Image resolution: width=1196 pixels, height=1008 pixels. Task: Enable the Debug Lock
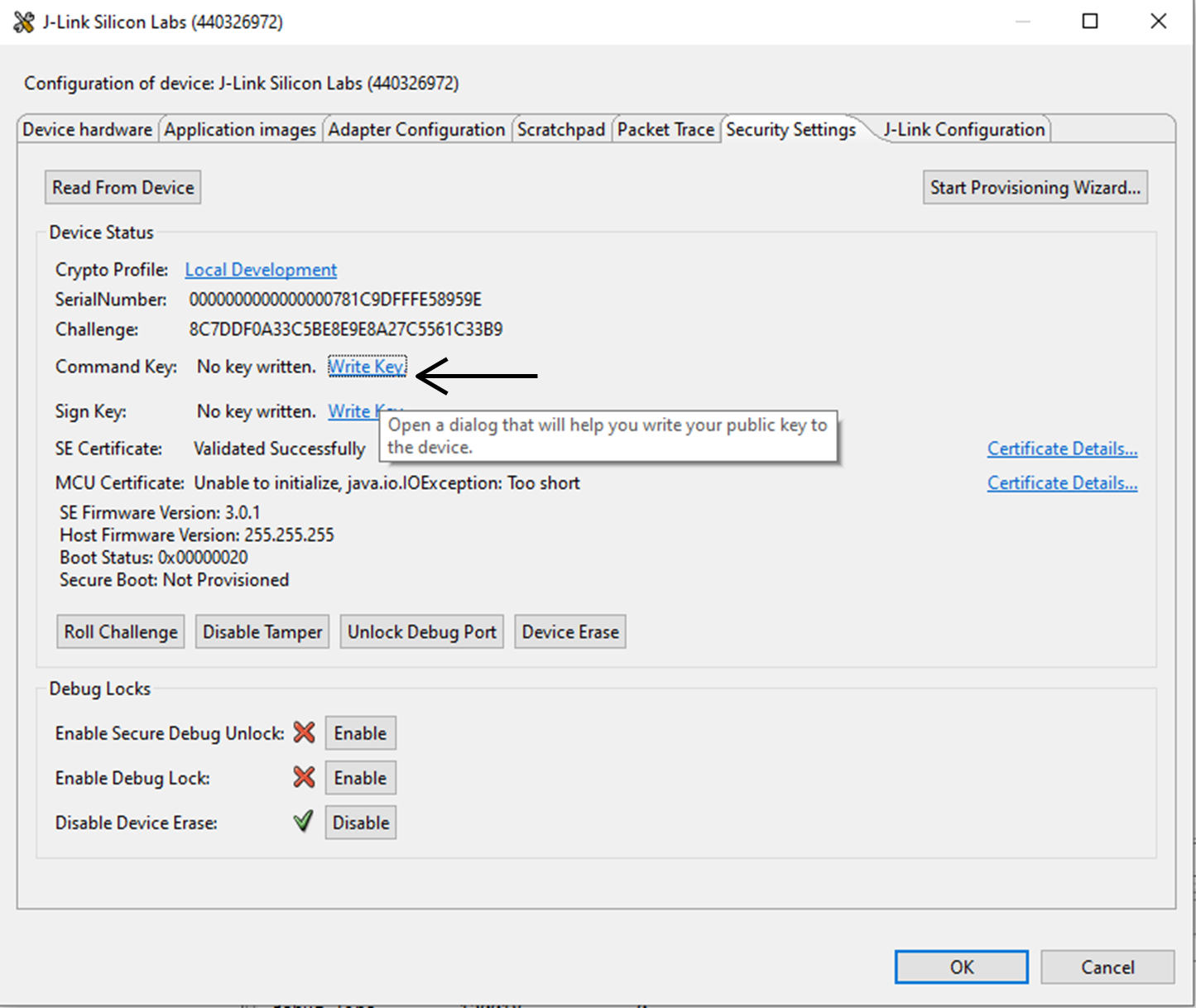point(360,778)
